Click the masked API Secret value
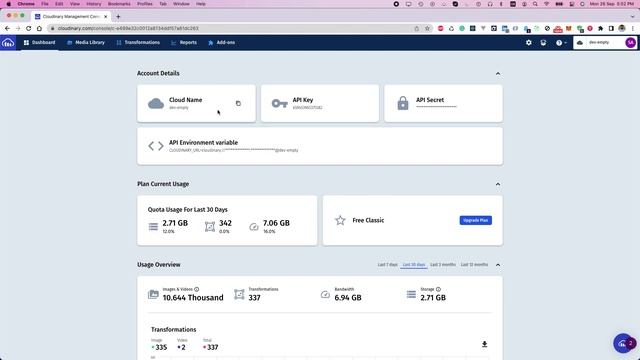The image size is (640, 360). click(436, 107)
